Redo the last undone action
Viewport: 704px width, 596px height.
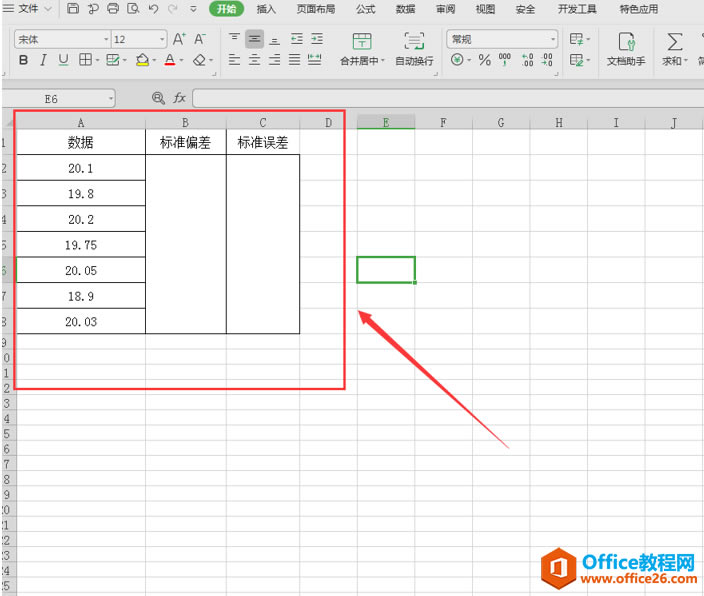click(172, 8)
